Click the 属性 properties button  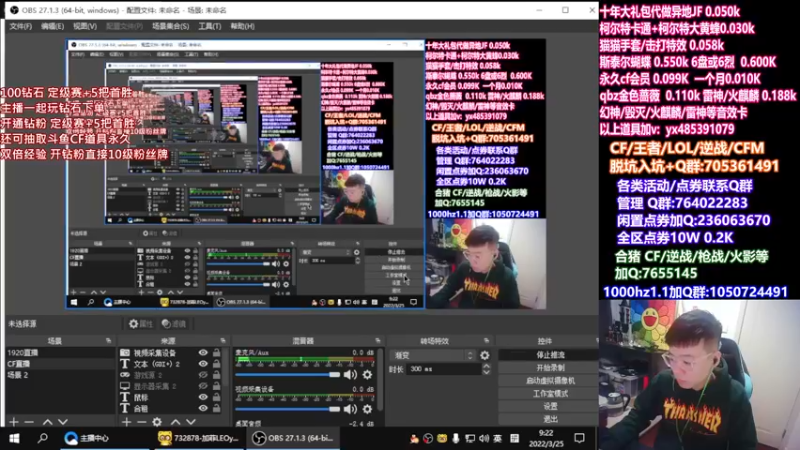coord(140,323)
